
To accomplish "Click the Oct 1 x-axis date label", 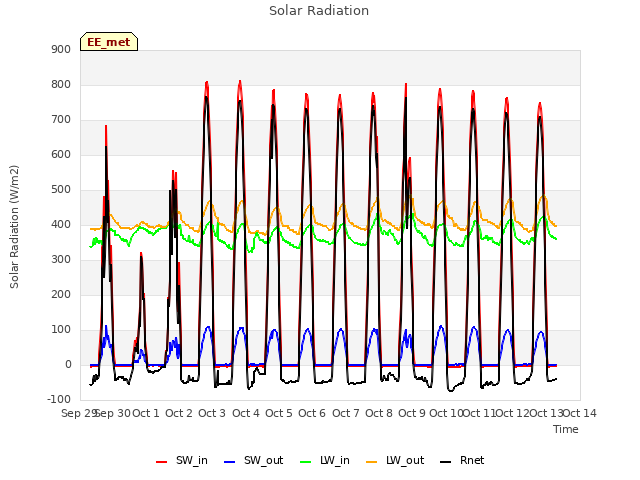I will pyautogui.click(x=146, y=413).
